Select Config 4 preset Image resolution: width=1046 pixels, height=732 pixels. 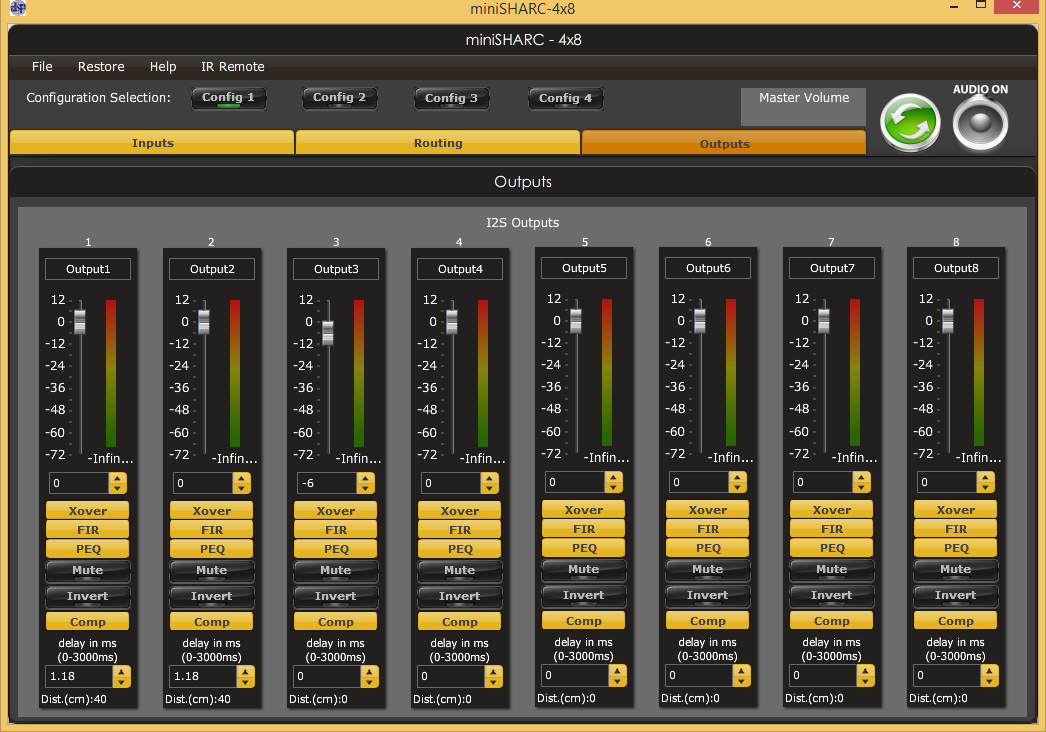tap(566, 99)
